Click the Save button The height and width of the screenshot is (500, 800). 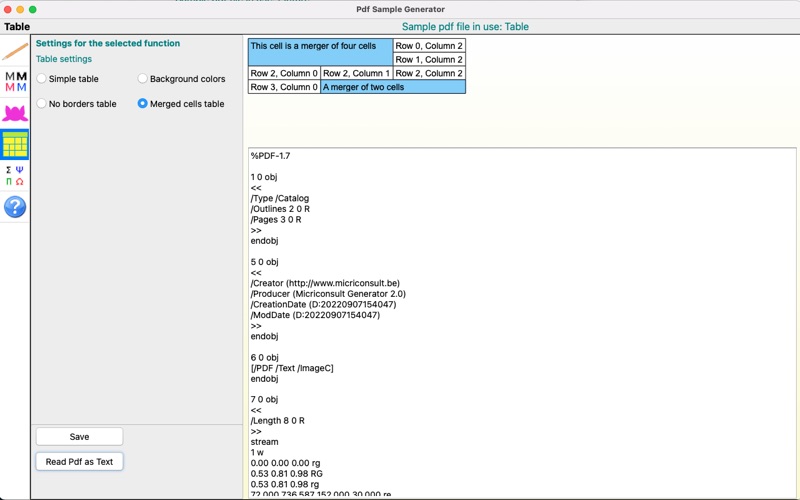tap(79, 437)
